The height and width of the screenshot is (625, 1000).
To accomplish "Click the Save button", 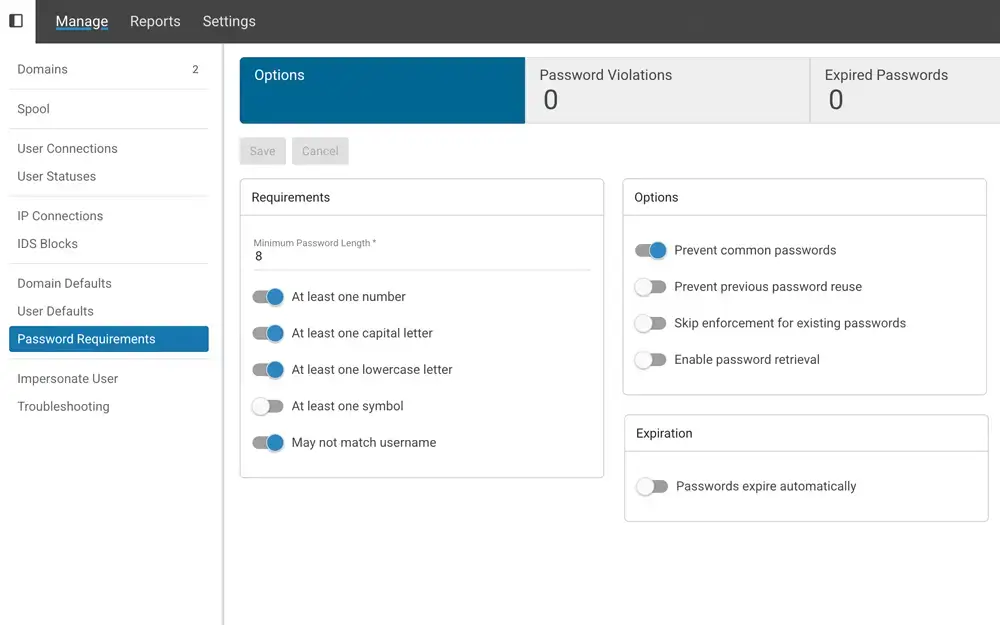I will [x=262, y=151].
